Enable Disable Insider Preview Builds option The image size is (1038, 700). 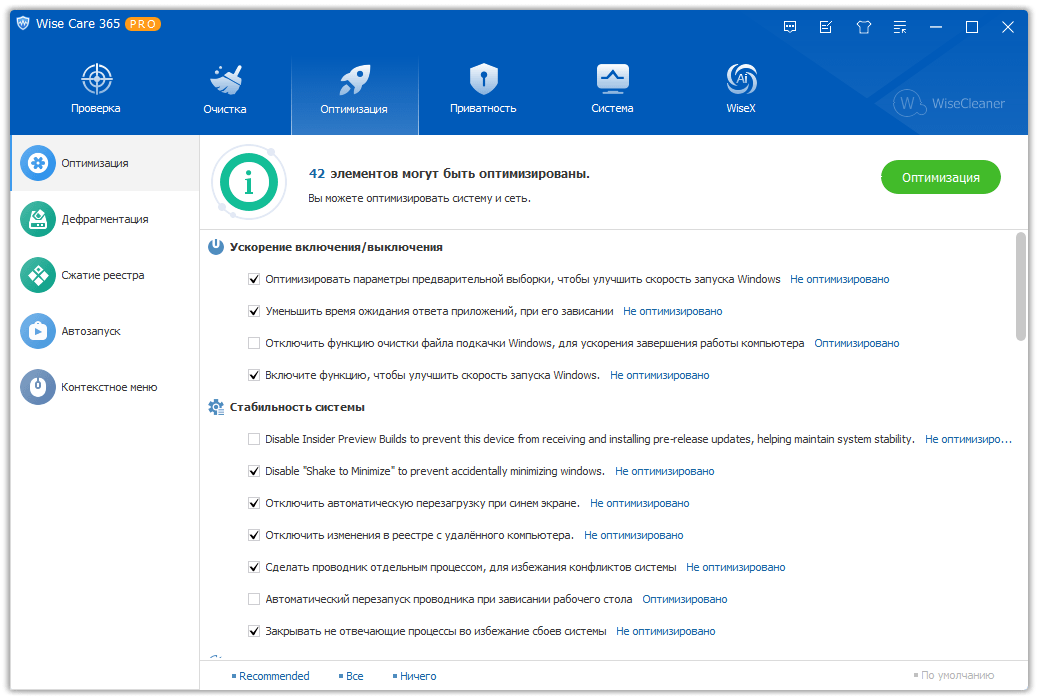click(x=254, y=439)
